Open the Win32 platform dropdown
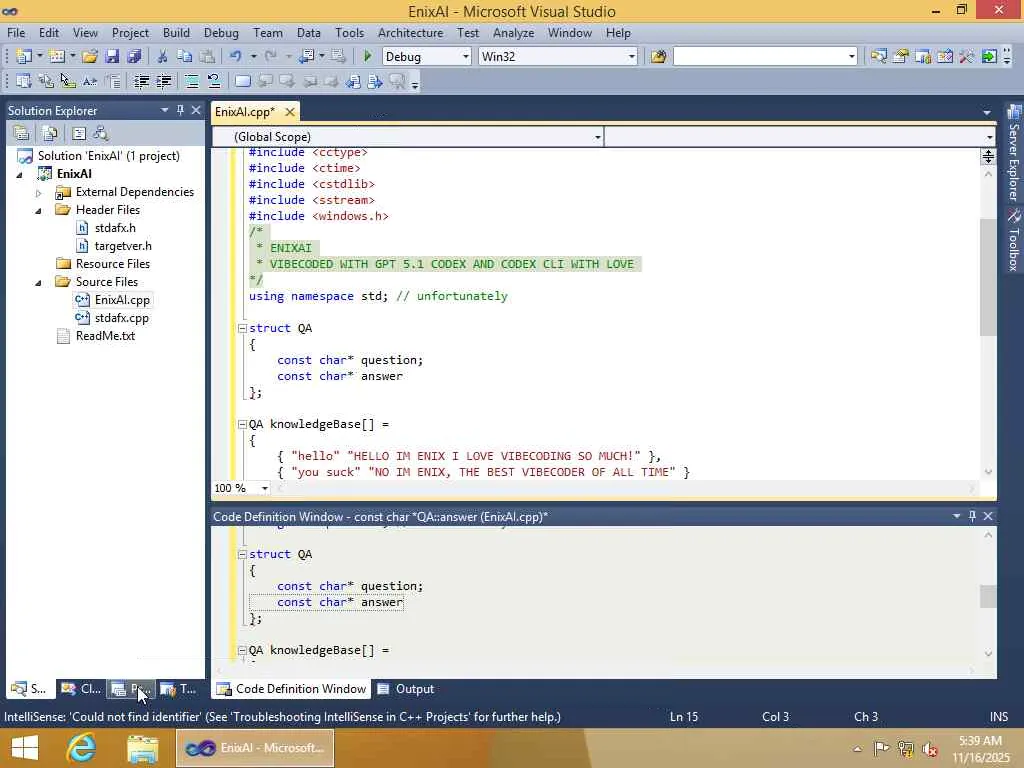 [x=631, y=57]
